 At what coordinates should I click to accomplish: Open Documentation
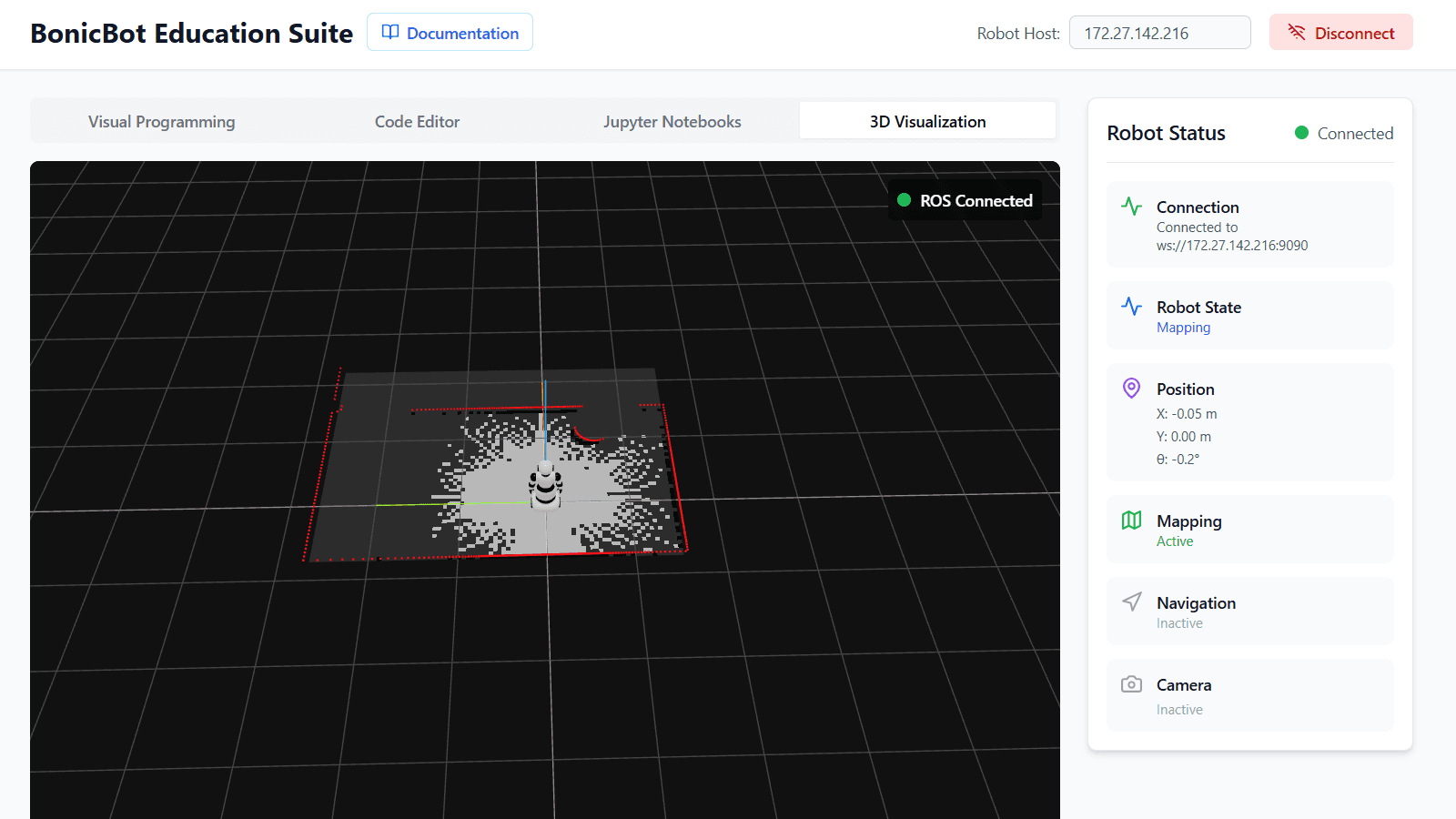[450, 32]
